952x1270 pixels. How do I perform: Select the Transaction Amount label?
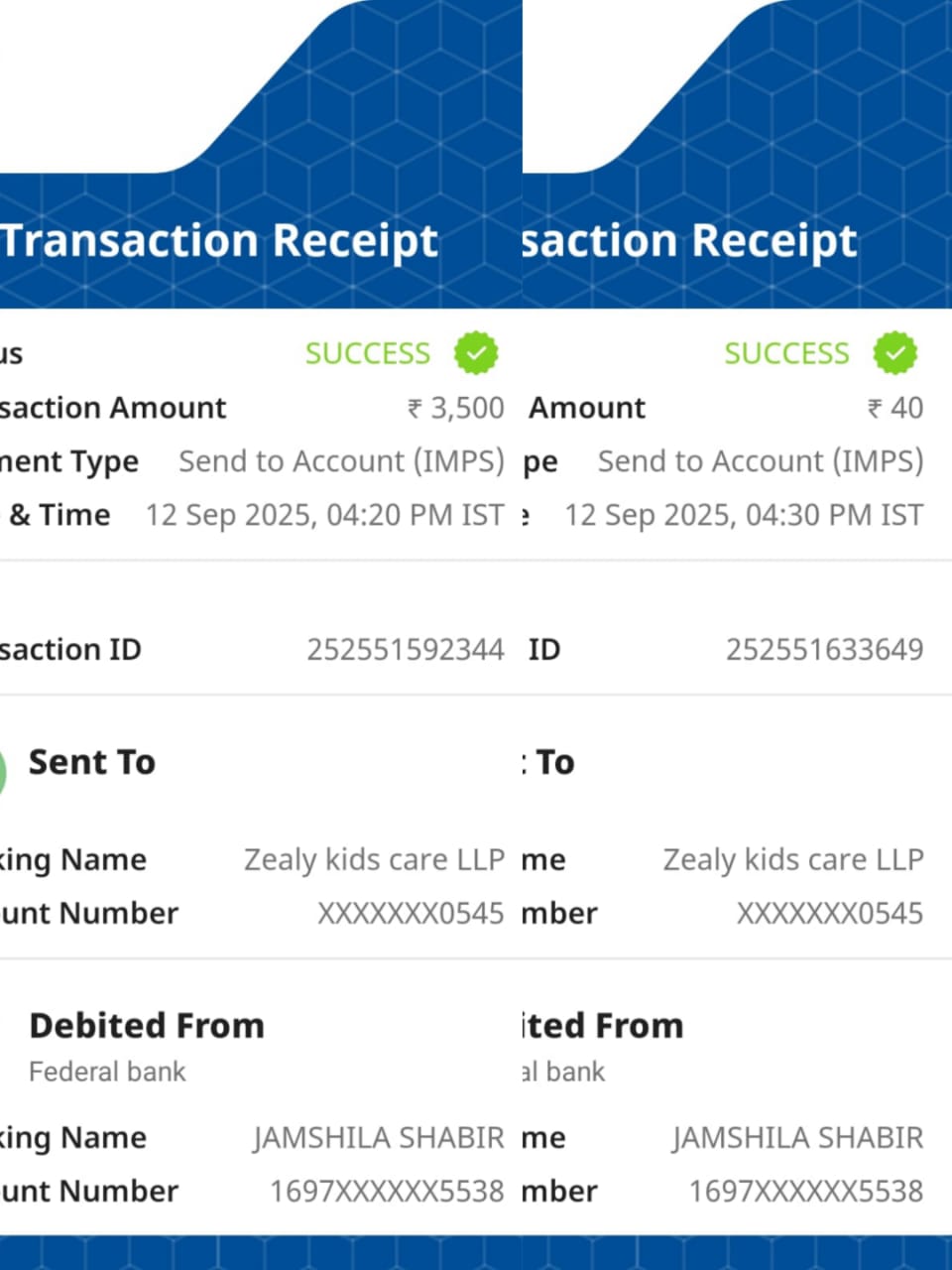click(x=113, y=408)
